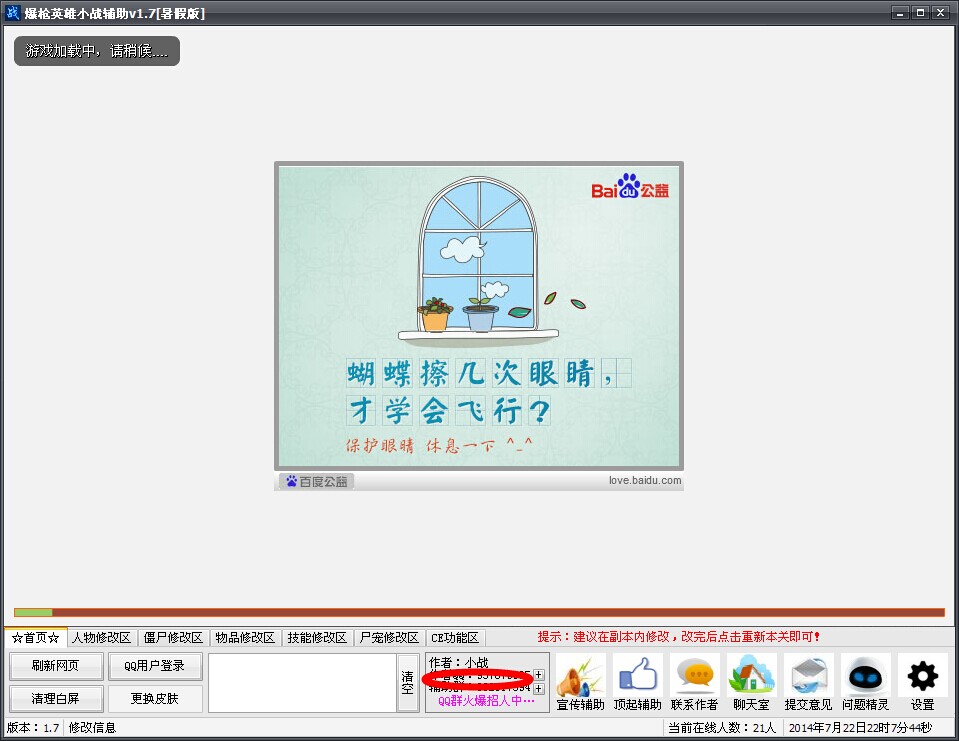Click the game loading progress bar
The width and height of the screenshot is (959, 741).
480,612
